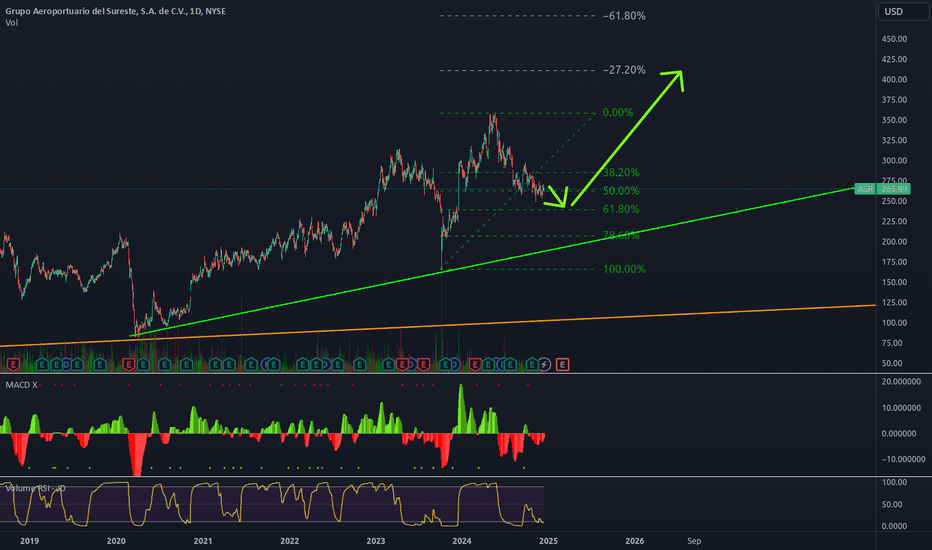Click 2025 on the time axis

click(x=548, y=541)
